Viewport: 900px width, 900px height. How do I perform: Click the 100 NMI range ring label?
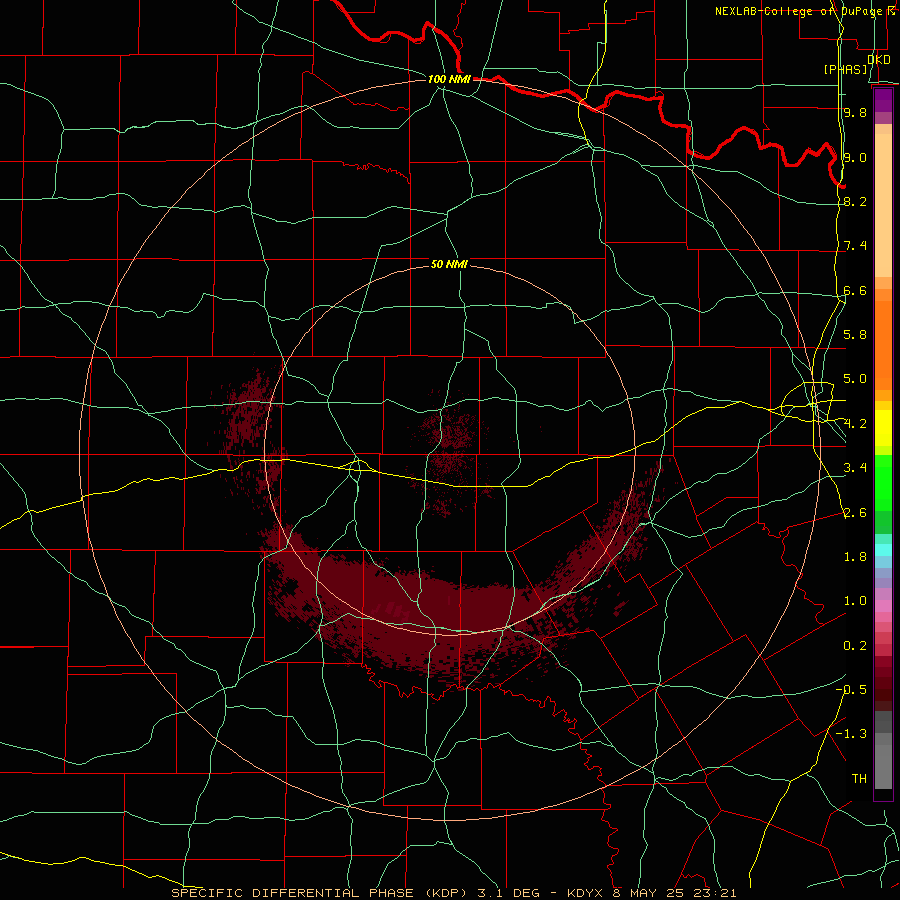coord(449,79)
